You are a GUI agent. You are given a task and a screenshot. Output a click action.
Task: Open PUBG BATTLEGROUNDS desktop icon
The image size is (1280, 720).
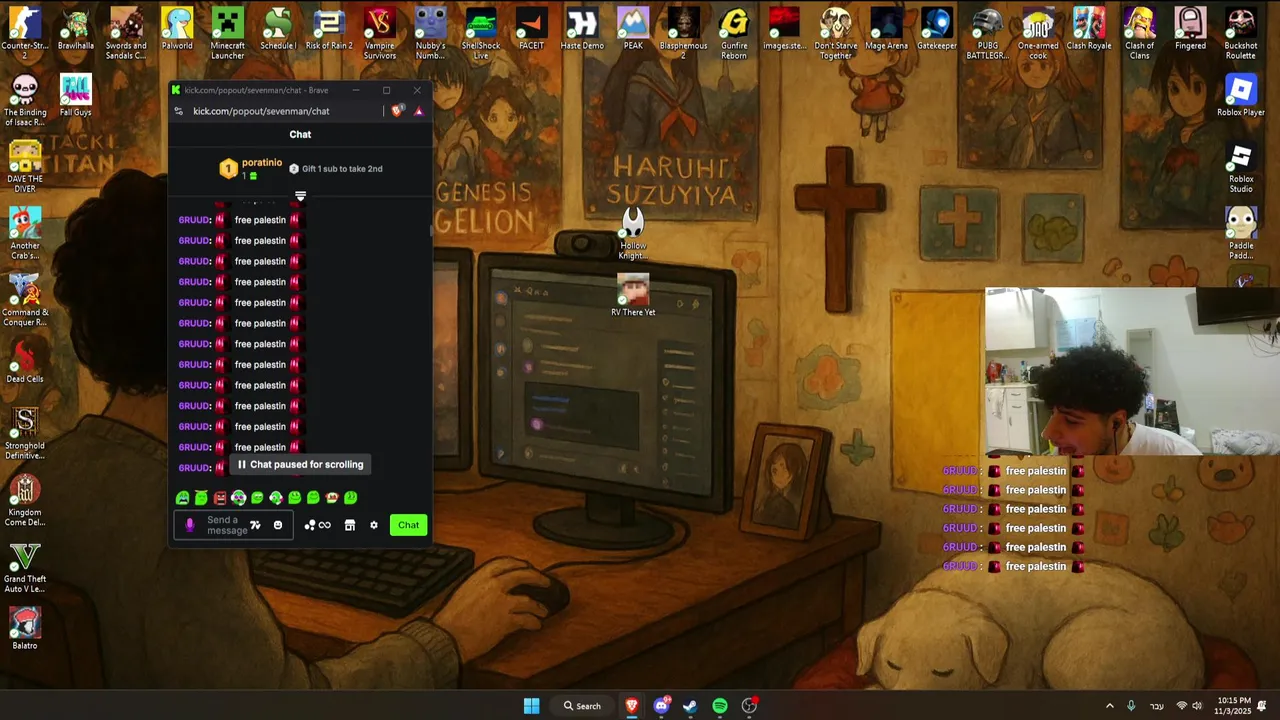(x=987, y=33)
